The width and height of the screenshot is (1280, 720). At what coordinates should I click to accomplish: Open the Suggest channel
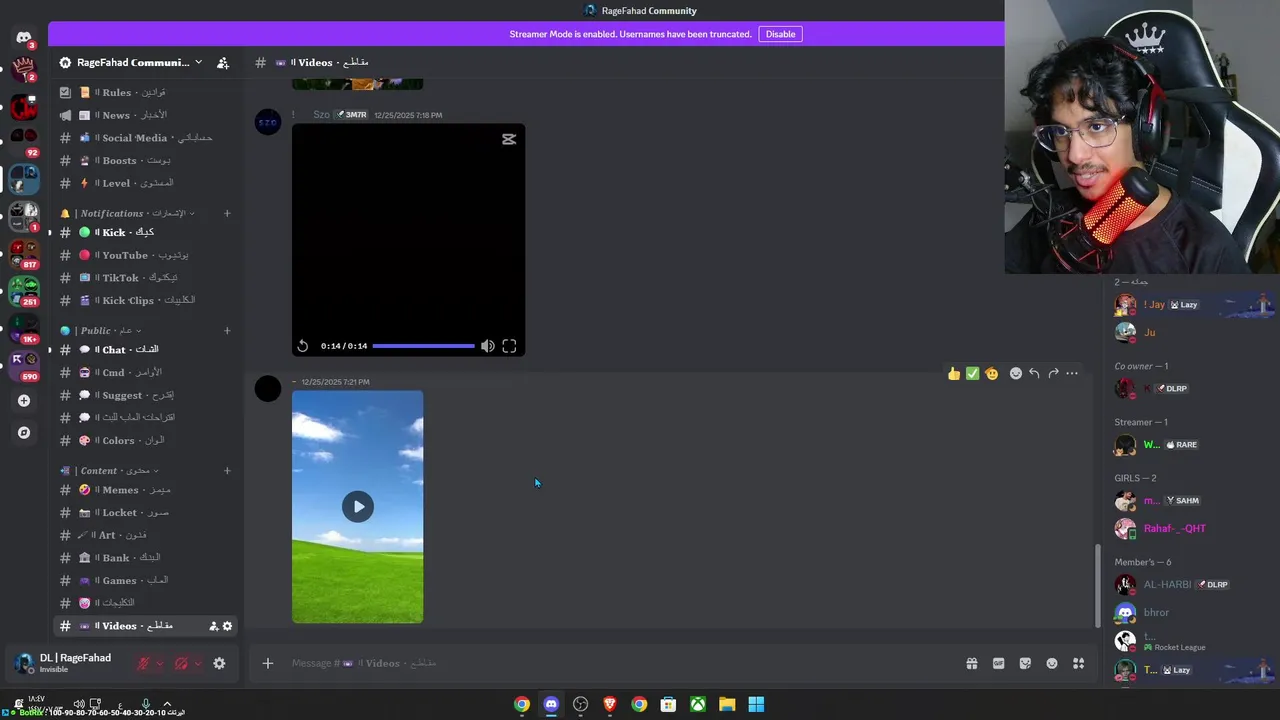click(145, 395)
